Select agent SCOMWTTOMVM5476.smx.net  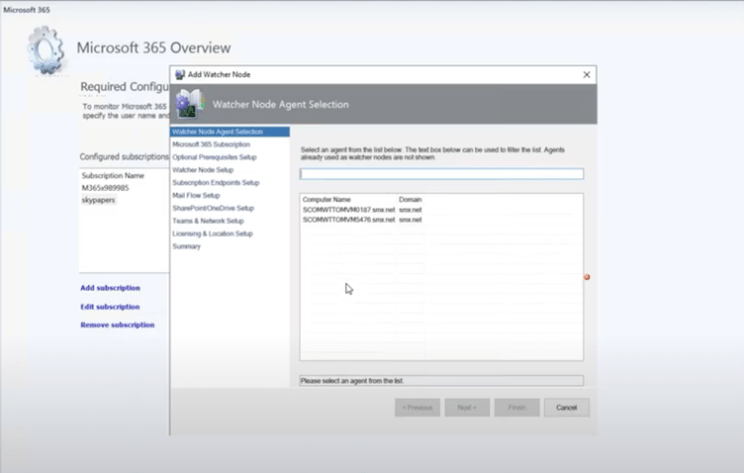point(349,220)
